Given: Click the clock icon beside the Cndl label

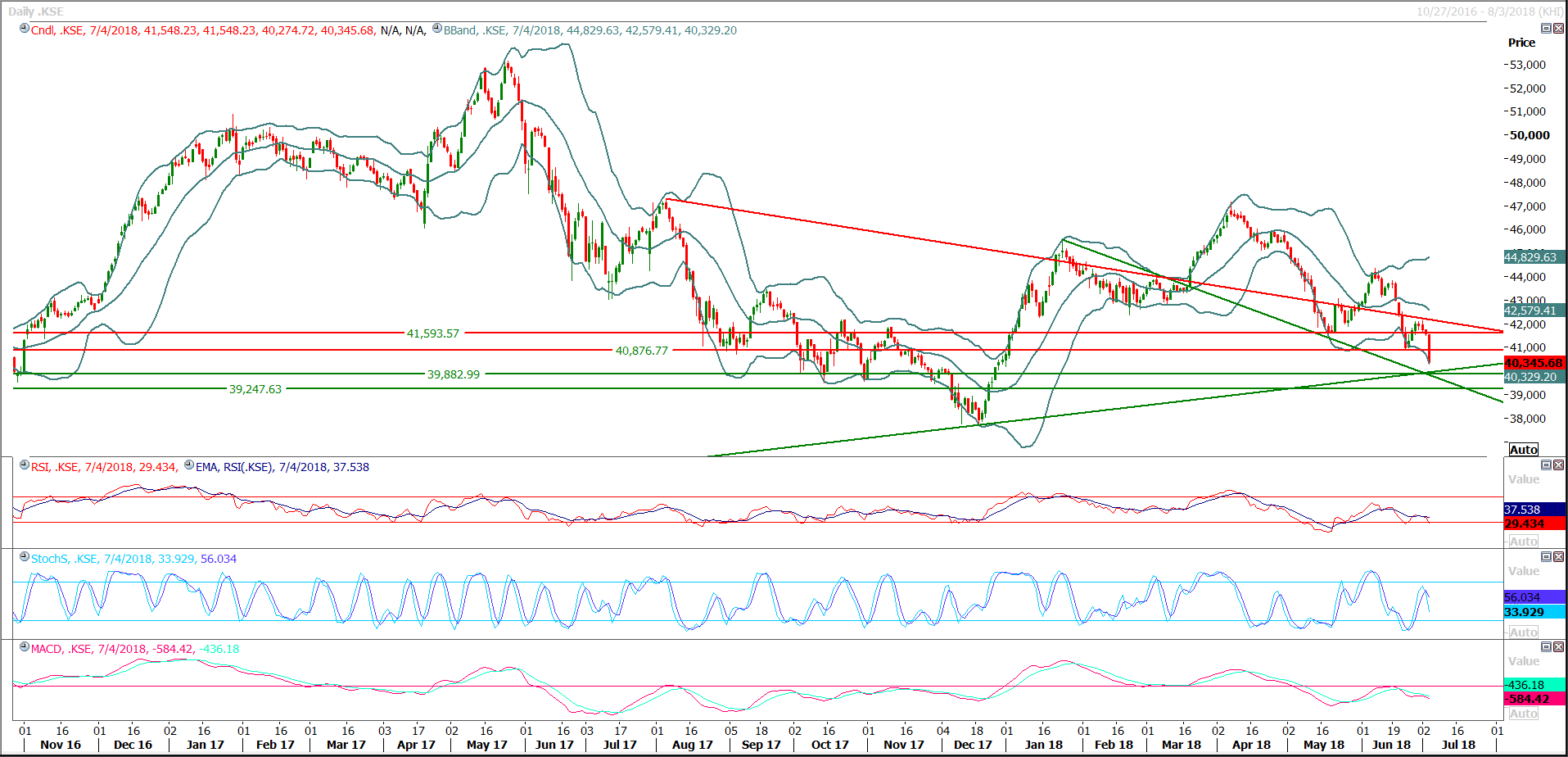Looking at the screenshot, I should click(x=25, y=29).
